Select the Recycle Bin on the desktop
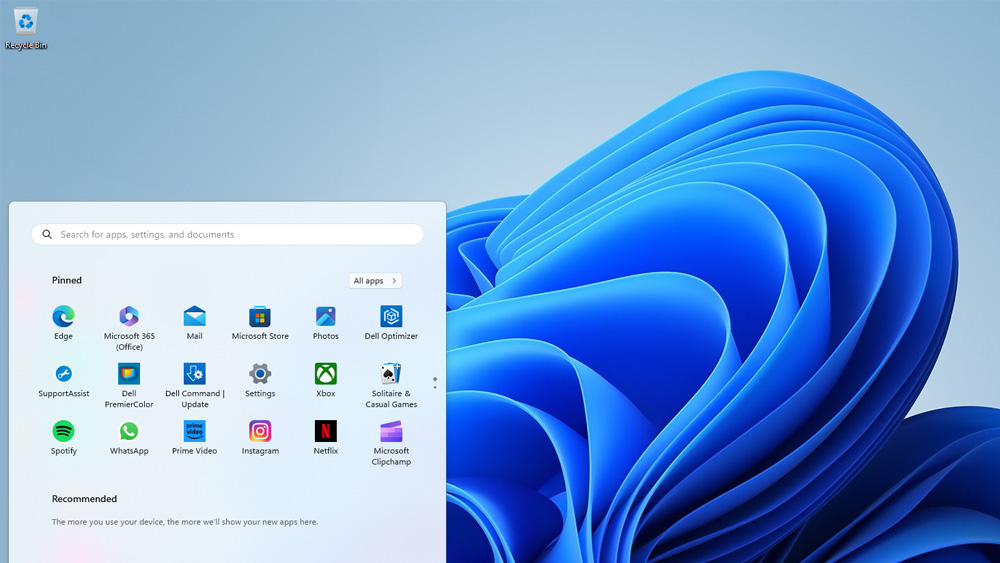This screenshot has width=1000, height=563. (26, 28)
